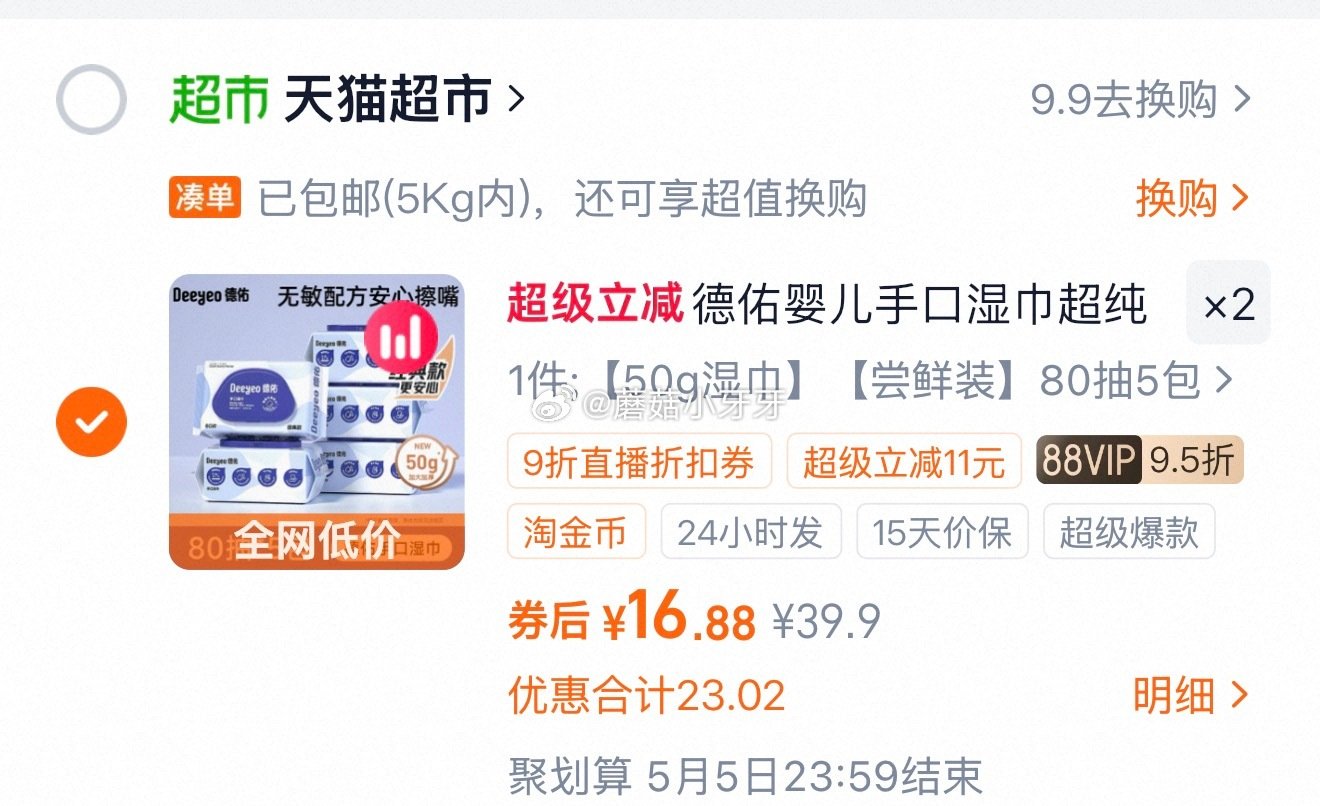Open the 天猫超市 store page
Image resolution: width=1320 pixels, height=806 pixels.
coord(388,100)
